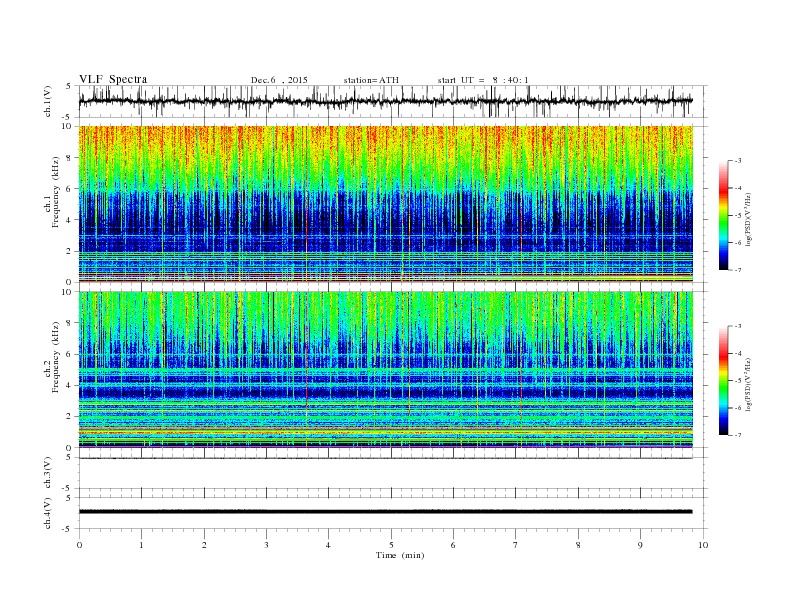Click the "VLF Spectra" plot title
Image resolution: width=792 pixels, height=612 pixels.
click(113, 79)
